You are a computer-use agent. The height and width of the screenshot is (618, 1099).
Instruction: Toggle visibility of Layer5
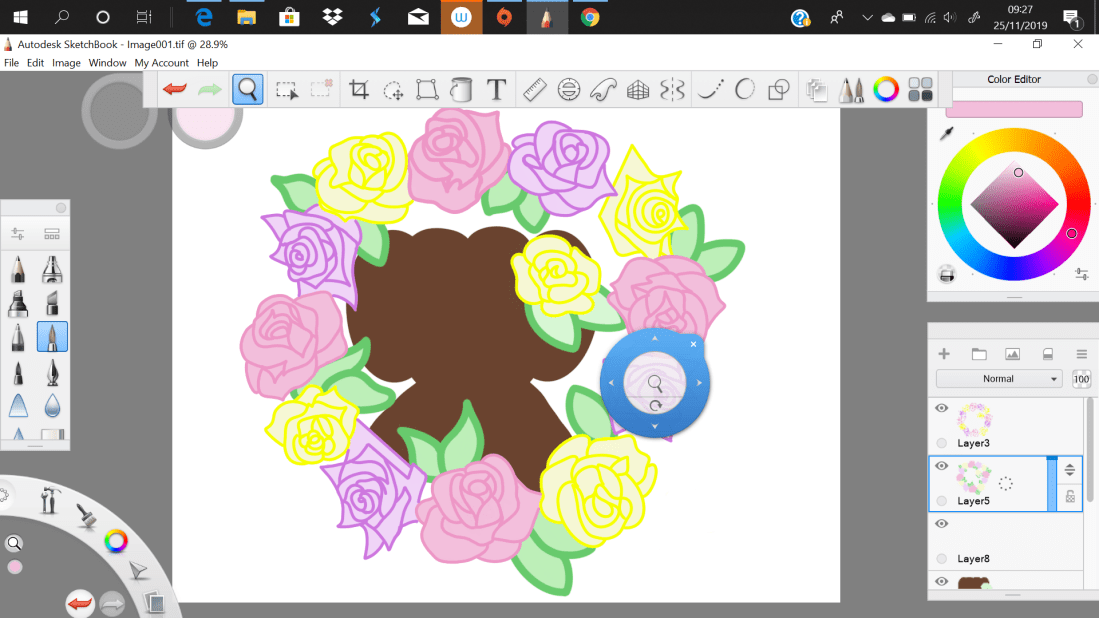pyautogui.click(x=941, y=466)
